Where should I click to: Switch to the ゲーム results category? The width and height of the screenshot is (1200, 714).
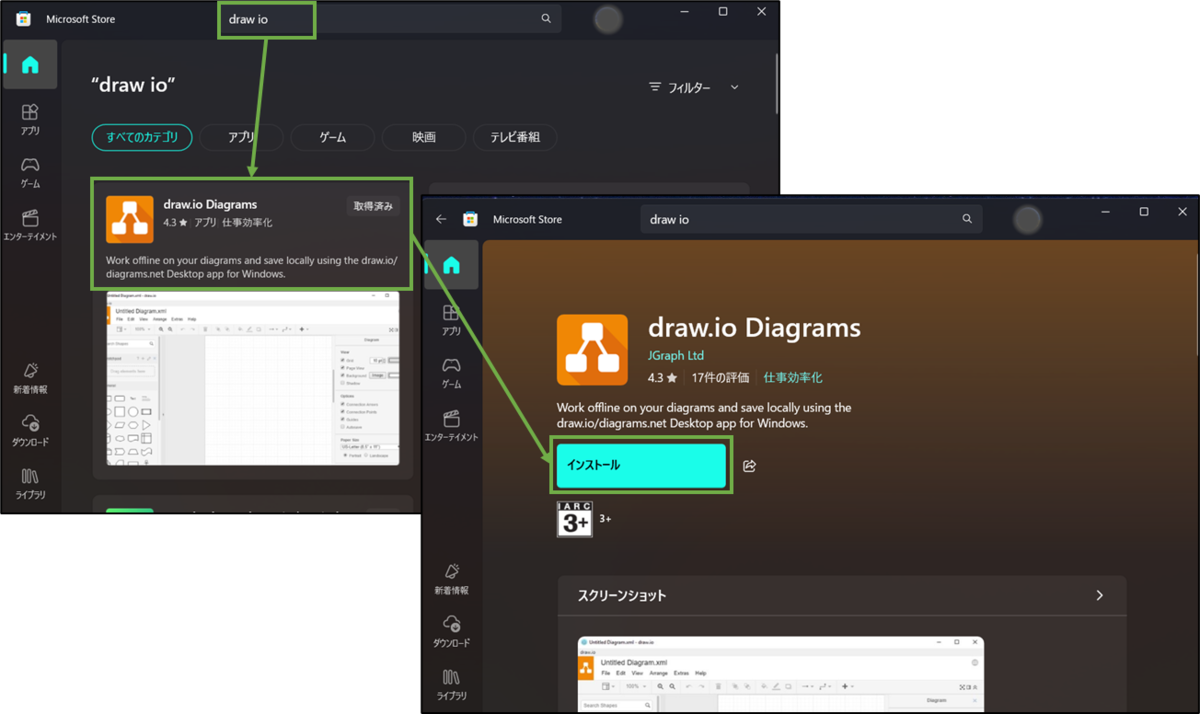coord(332,137)
